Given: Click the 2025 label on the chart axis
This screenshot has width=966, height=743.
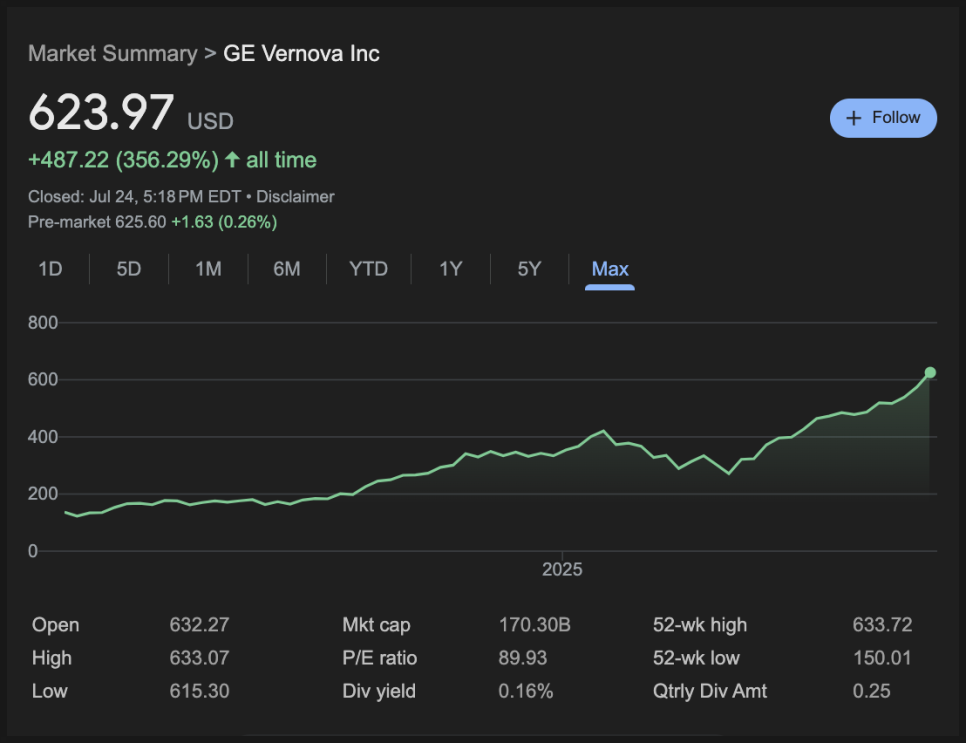Looking at the screenshot, I should tap(562, 569).
